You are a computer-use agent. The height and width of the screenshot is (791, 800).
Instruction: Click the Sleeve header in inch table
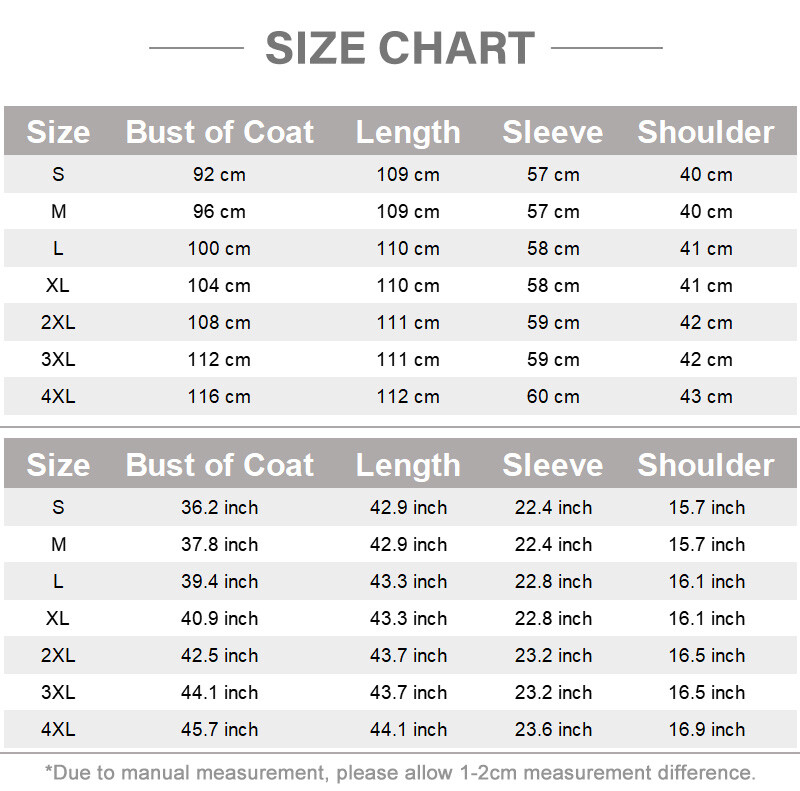(x=553, y=465)
